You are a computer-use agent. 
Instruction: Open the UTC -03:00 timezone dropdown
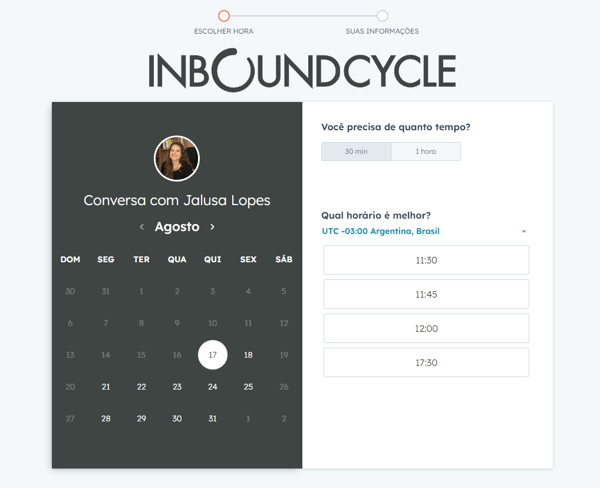[x=424, y=231]
